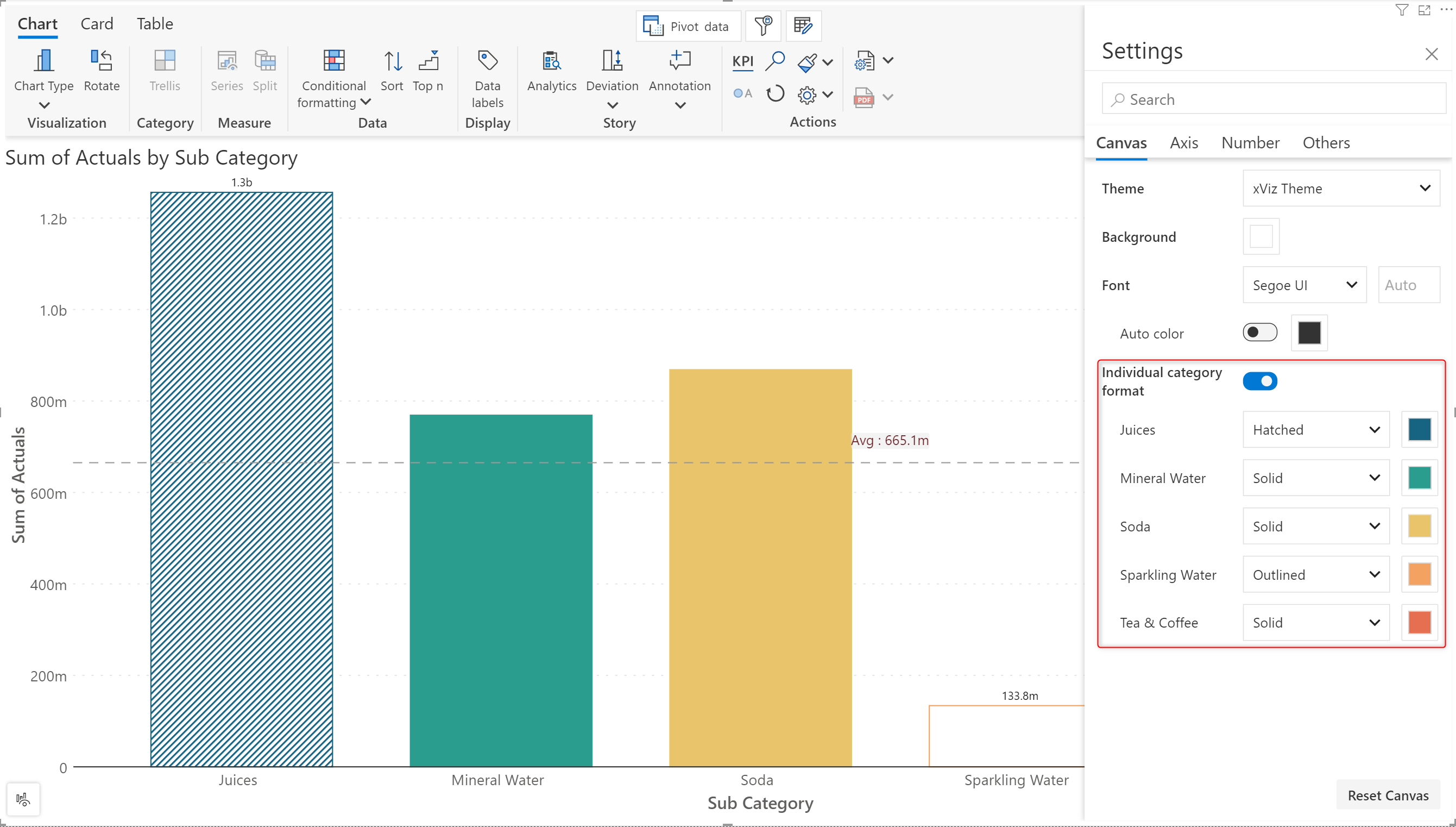Toggle the Auto color switch
The image size is (1456, 827).
(1259, 333)
